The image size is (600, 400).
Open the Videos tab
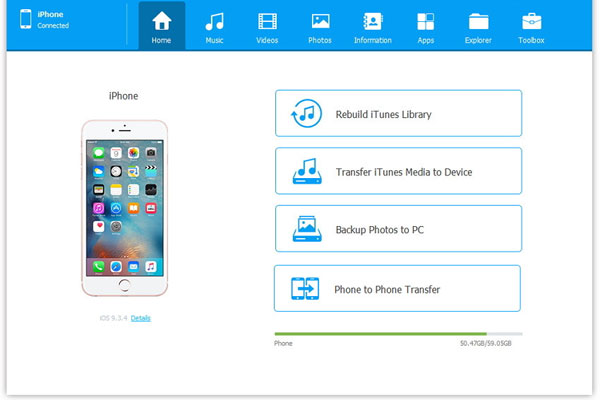(267, 26)
